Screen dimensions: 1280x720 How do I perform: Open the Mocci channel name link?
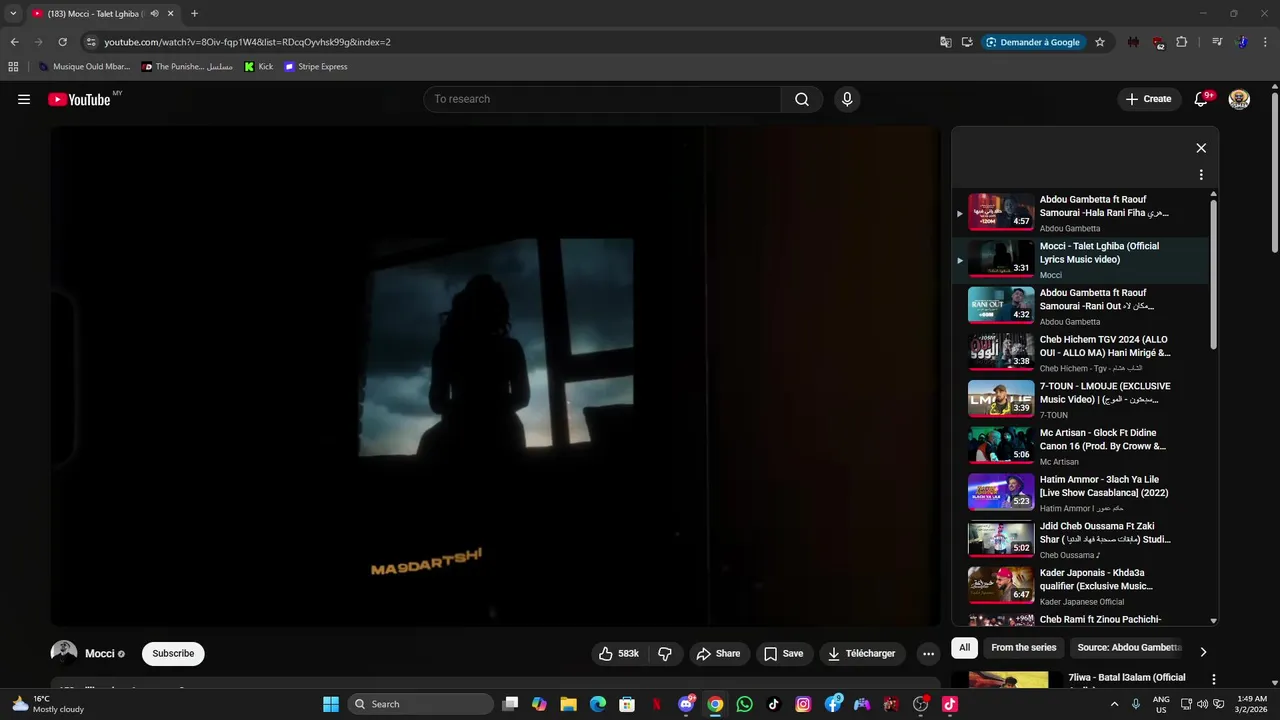(x=99, y=654)
